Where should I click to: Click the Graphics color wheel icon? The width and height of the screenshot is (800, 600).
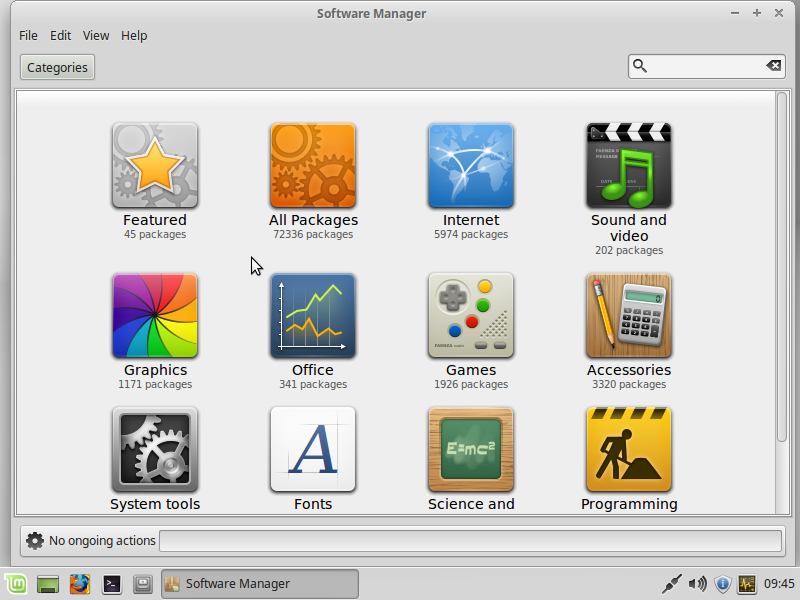click(x=155, y=316)
